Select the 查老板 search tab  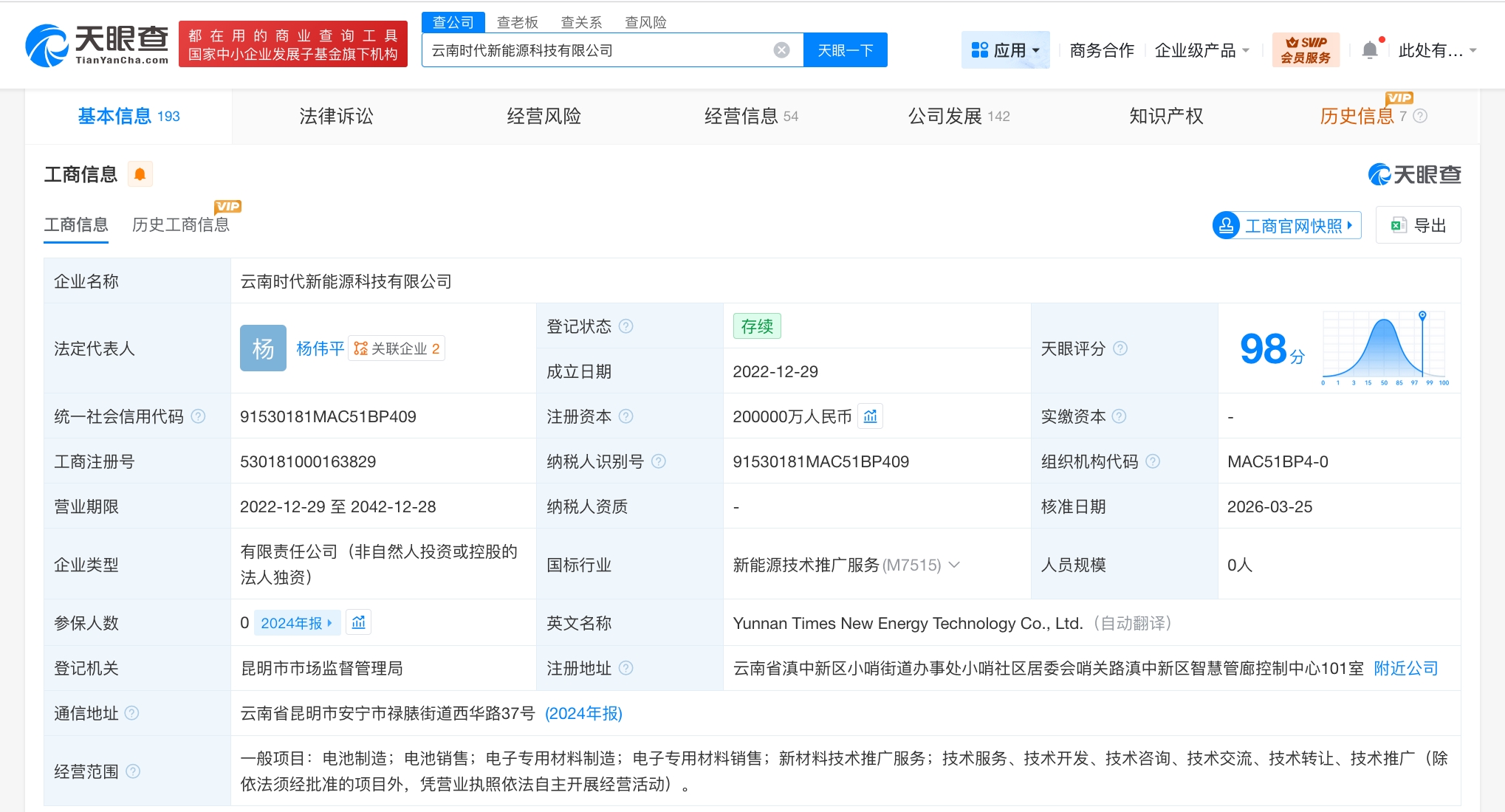click(x=517, y=21)
